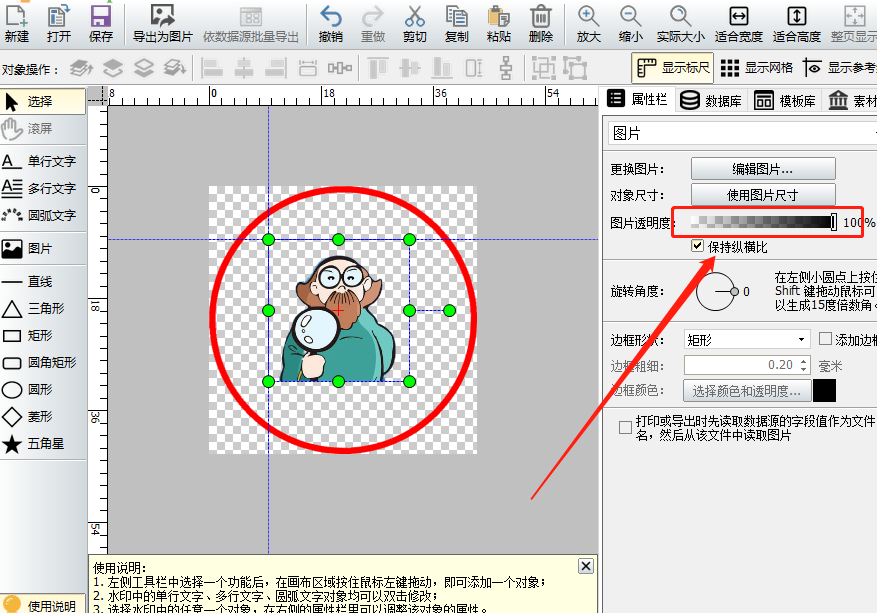Switch to the 数据库 tab
Image resolution: width=877 pixels, height=614 pixels.
tap(711, 101)
